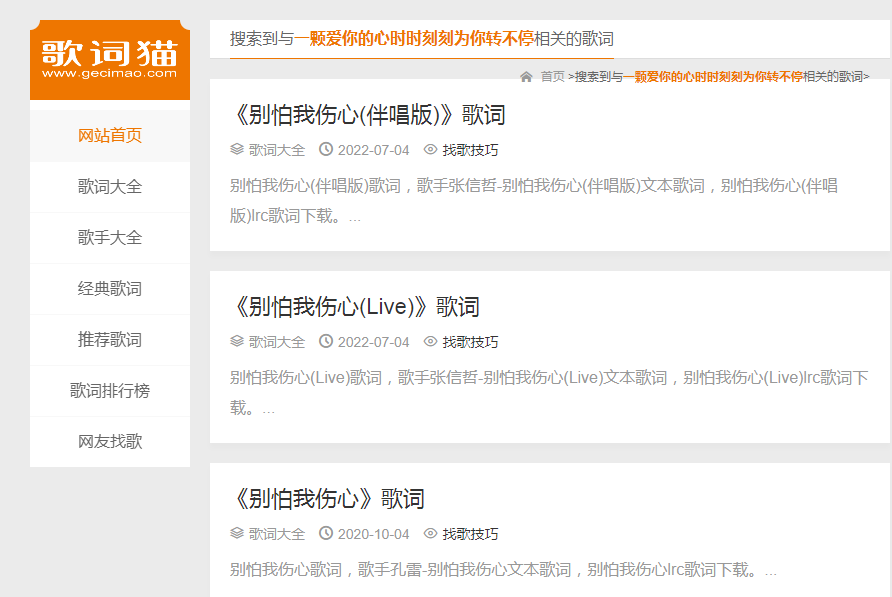This screenshot has height=597, width=892.
Task: Click eye icon in the 2020-10-04 entry
Action: click(x=431, y=533)
